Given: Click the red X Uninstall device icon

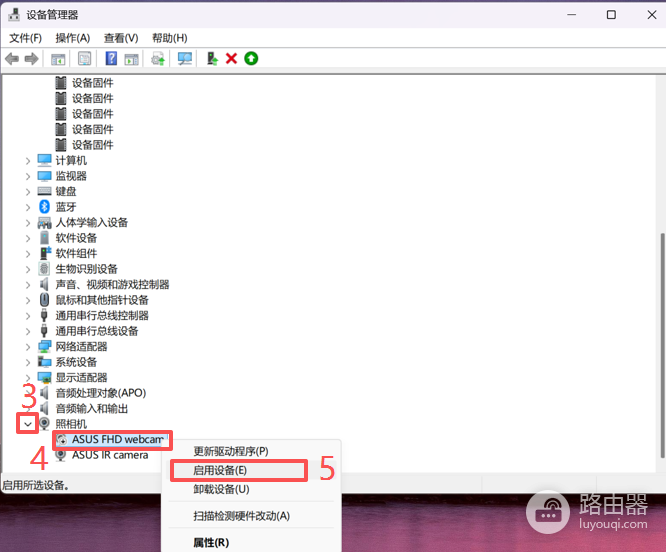Looking at the screenshot, I should tap(231, 58).
